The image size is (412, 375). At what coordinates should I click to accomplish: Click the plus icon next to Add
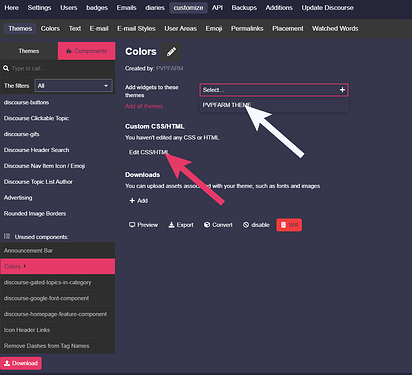[132, 200]
